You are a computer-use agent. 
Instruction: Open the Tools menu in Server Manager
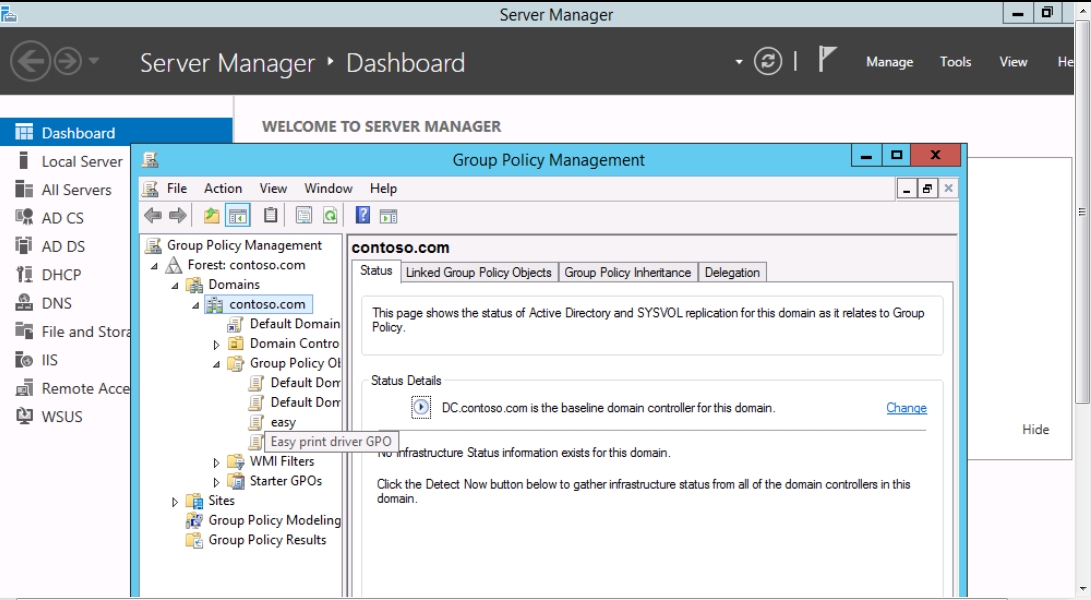coord(955,62)
